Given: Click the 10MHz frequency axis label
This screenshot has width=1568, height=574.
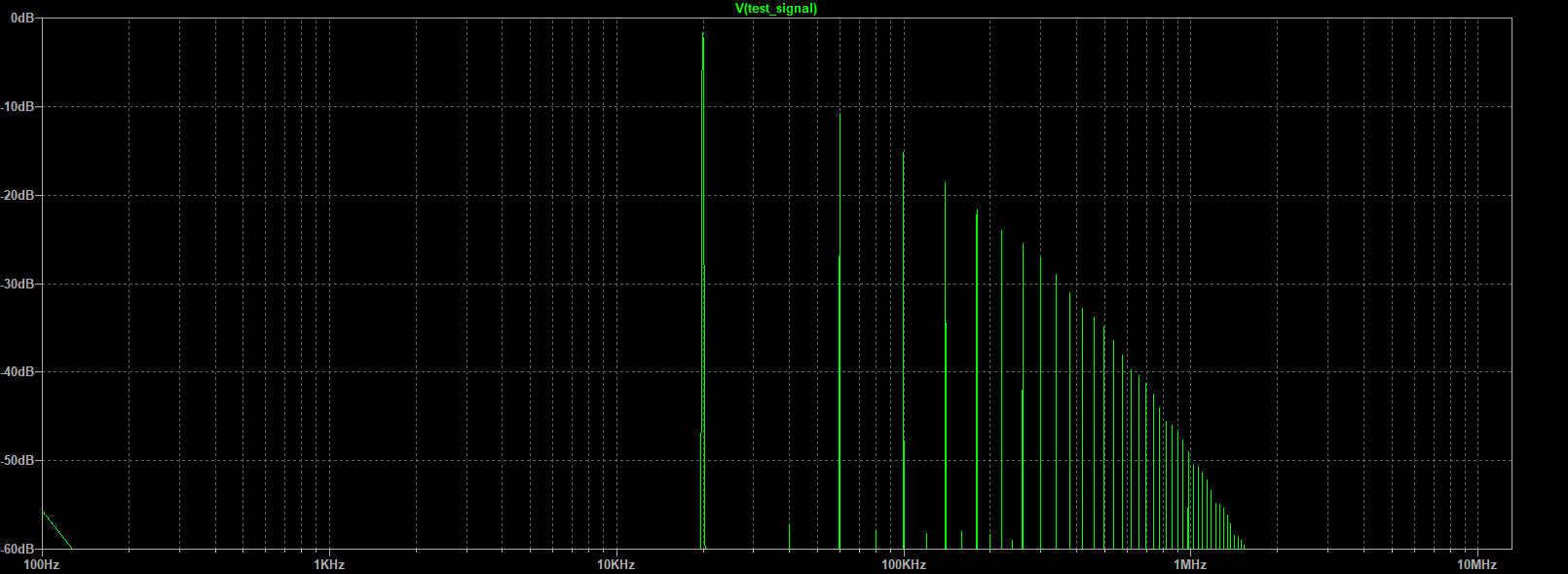Looking at the screenshot, I should (1477, 564).
